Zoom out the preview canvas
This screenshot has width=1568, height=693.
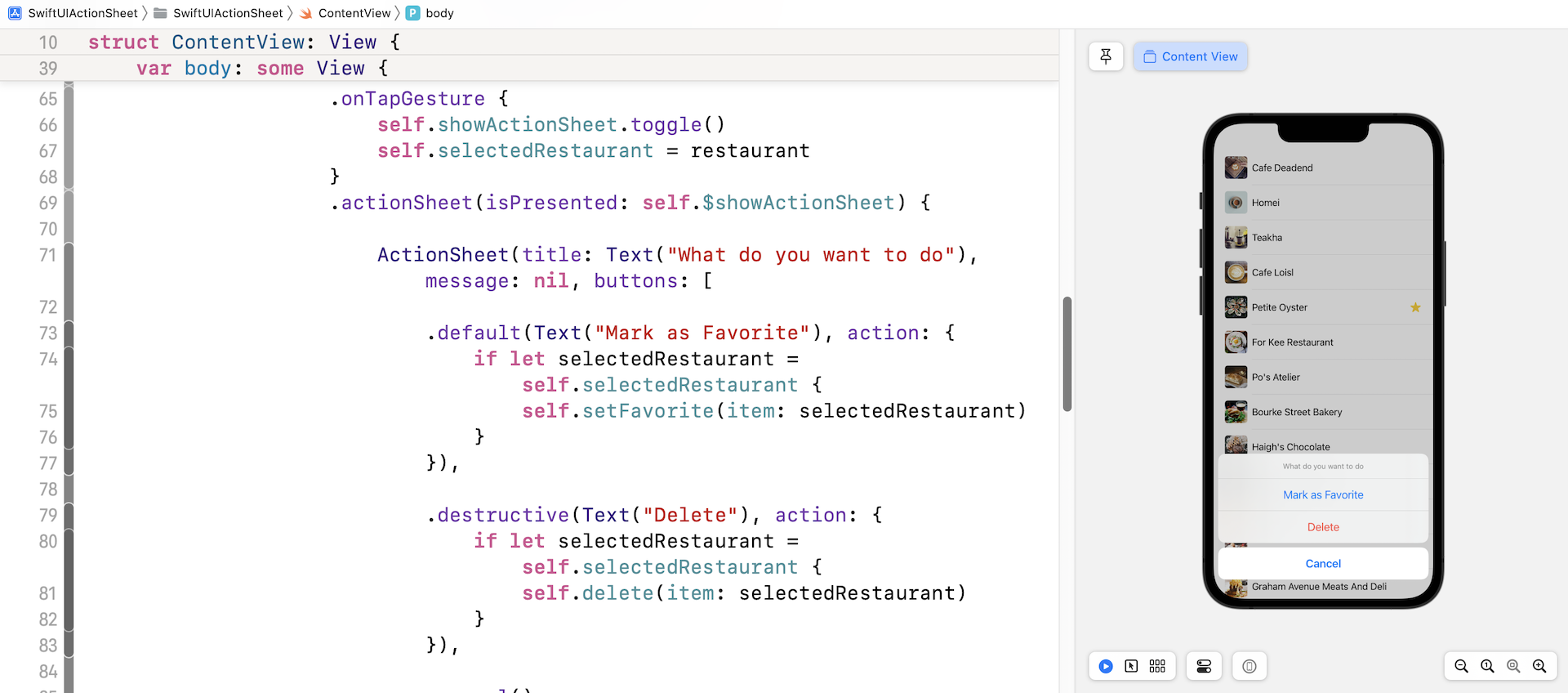coord(1461,666)
